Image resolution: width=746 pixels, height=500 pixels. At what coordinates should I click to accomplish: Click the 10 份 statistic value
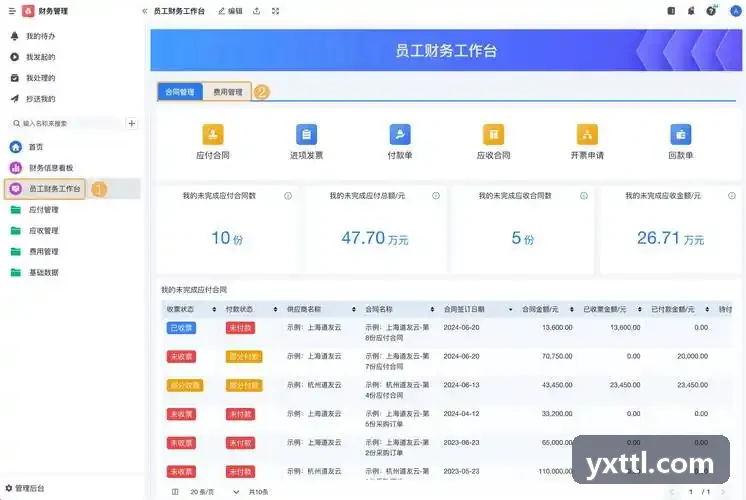coord(227,238)
